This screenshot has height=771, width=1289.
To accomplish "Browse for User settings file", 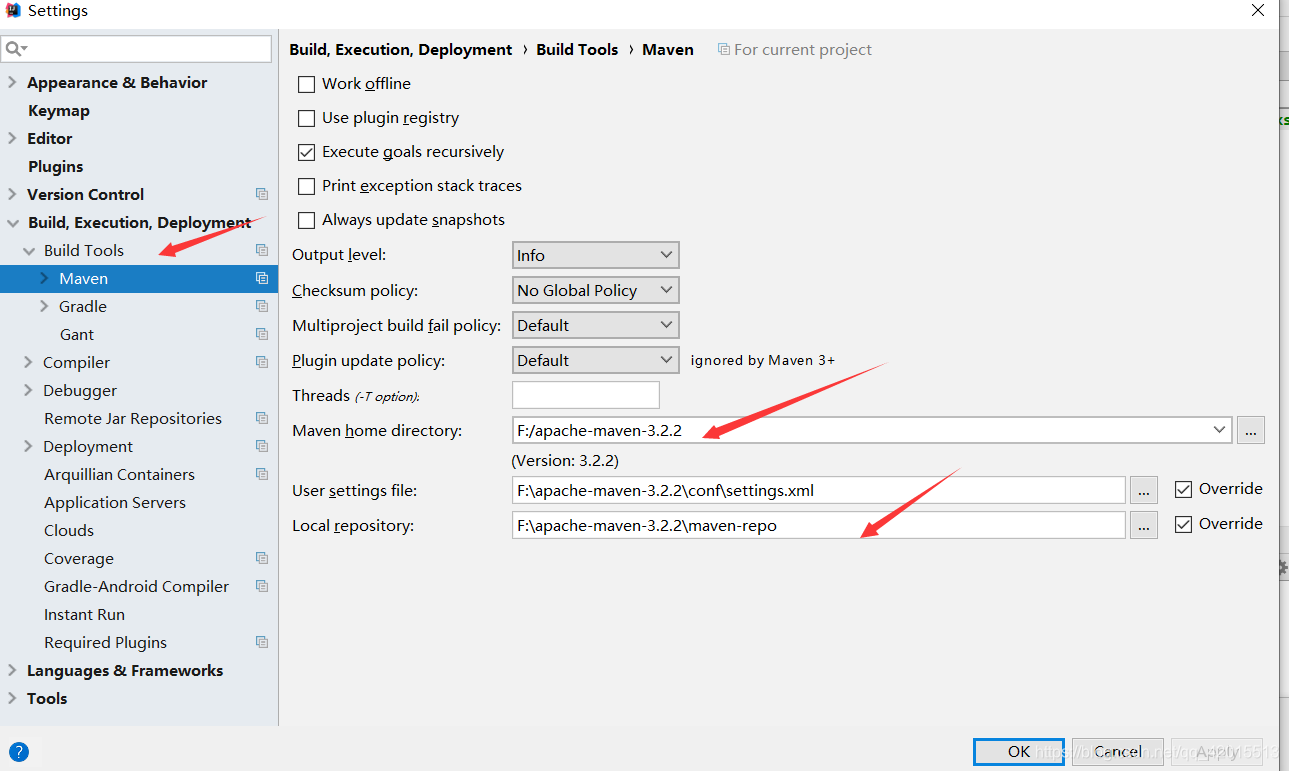I will click(x=1144, y=490).
